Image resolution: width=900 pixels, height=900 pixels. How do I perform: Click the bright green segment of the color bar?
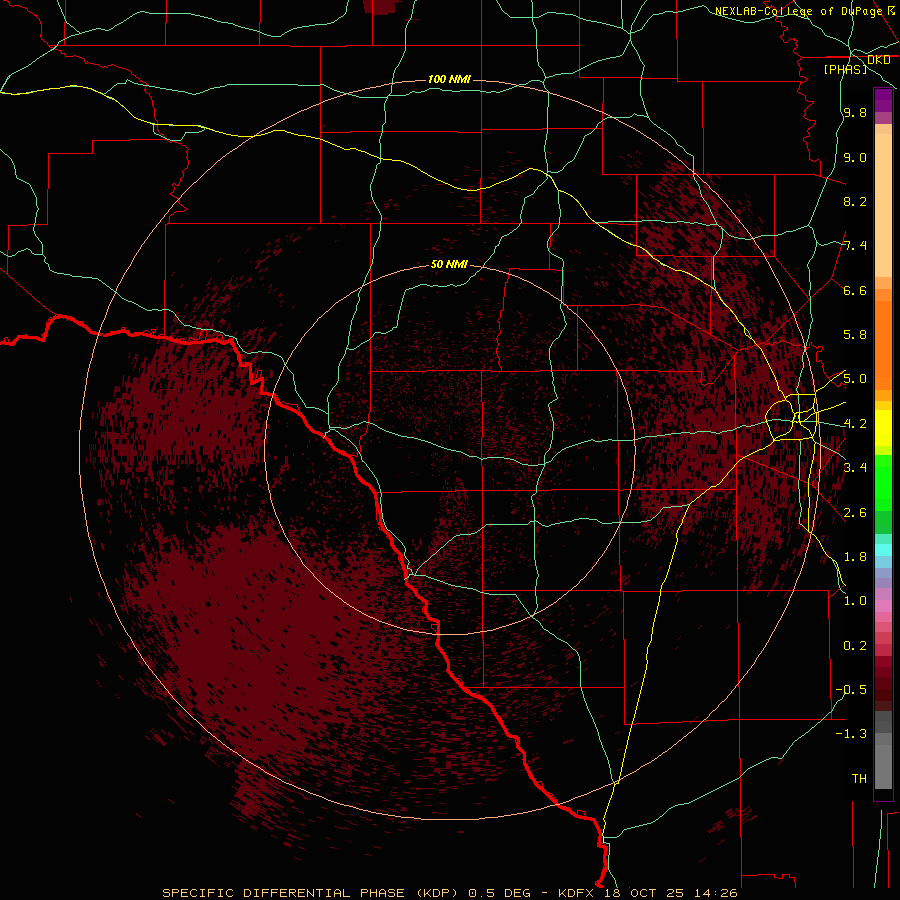pyautogui.click(x=883, y=484)
